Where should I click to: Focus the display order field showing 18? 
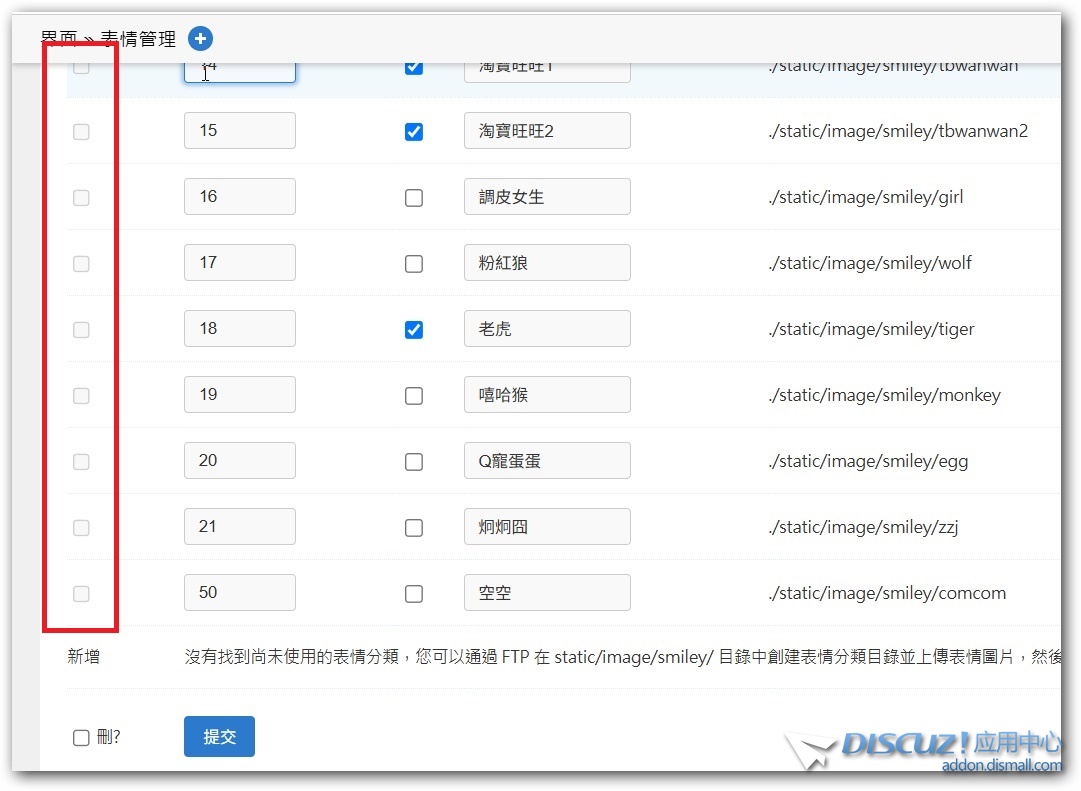pyautogui.click(x=240, y=328)
